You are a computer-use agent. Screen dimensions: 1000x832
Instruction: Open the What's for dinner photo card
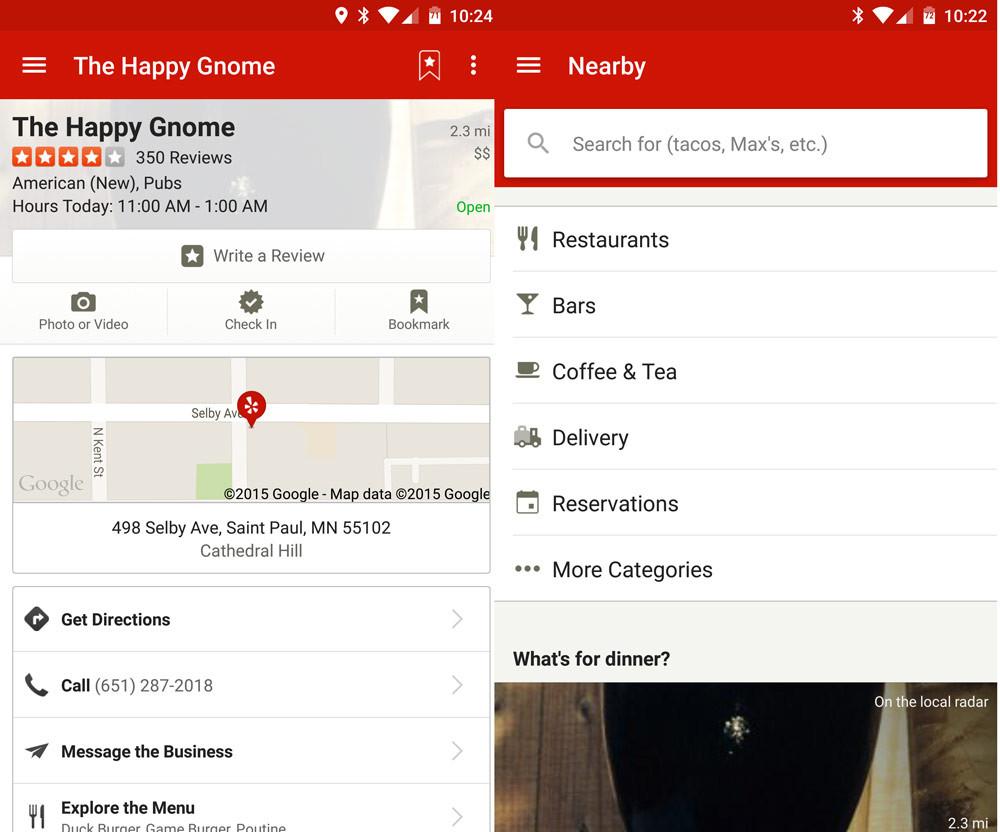tap(745, 757)
